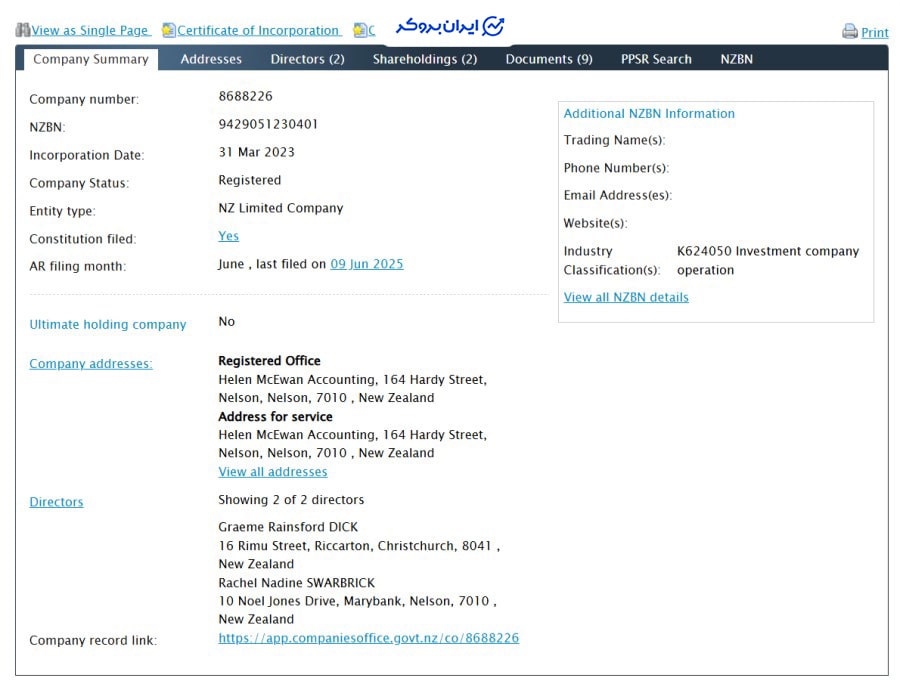
Task: Switch to the PPSR Search tab
Action: 656,59
